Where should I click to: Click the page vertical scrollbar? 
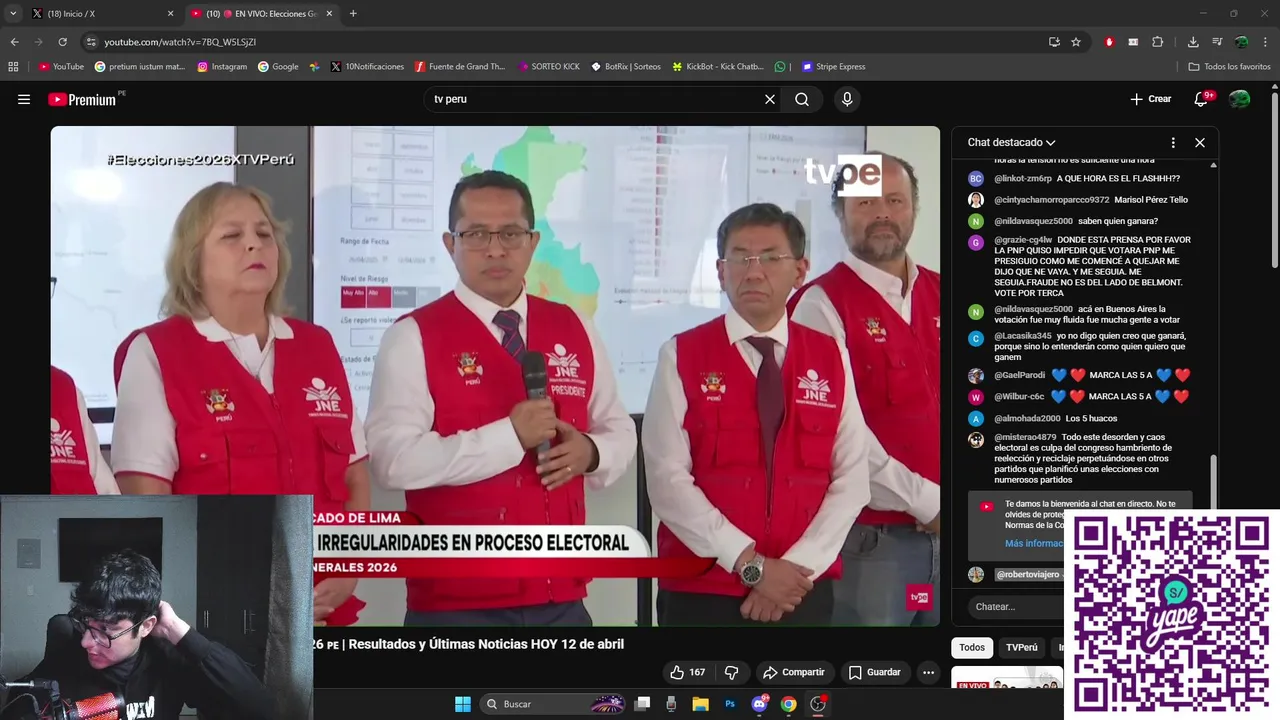click(1274, 180)
